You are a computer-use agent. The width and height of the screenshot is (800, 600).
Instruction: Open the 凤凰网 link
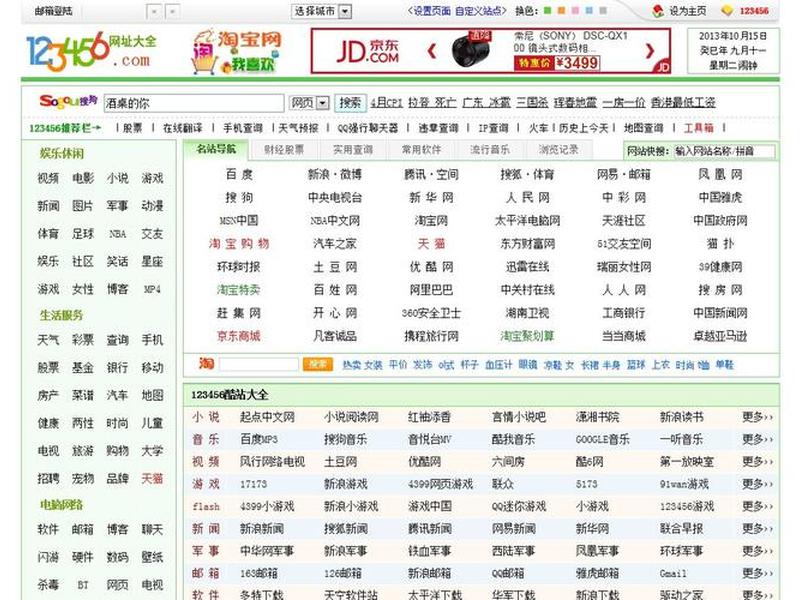click(720, 174)
